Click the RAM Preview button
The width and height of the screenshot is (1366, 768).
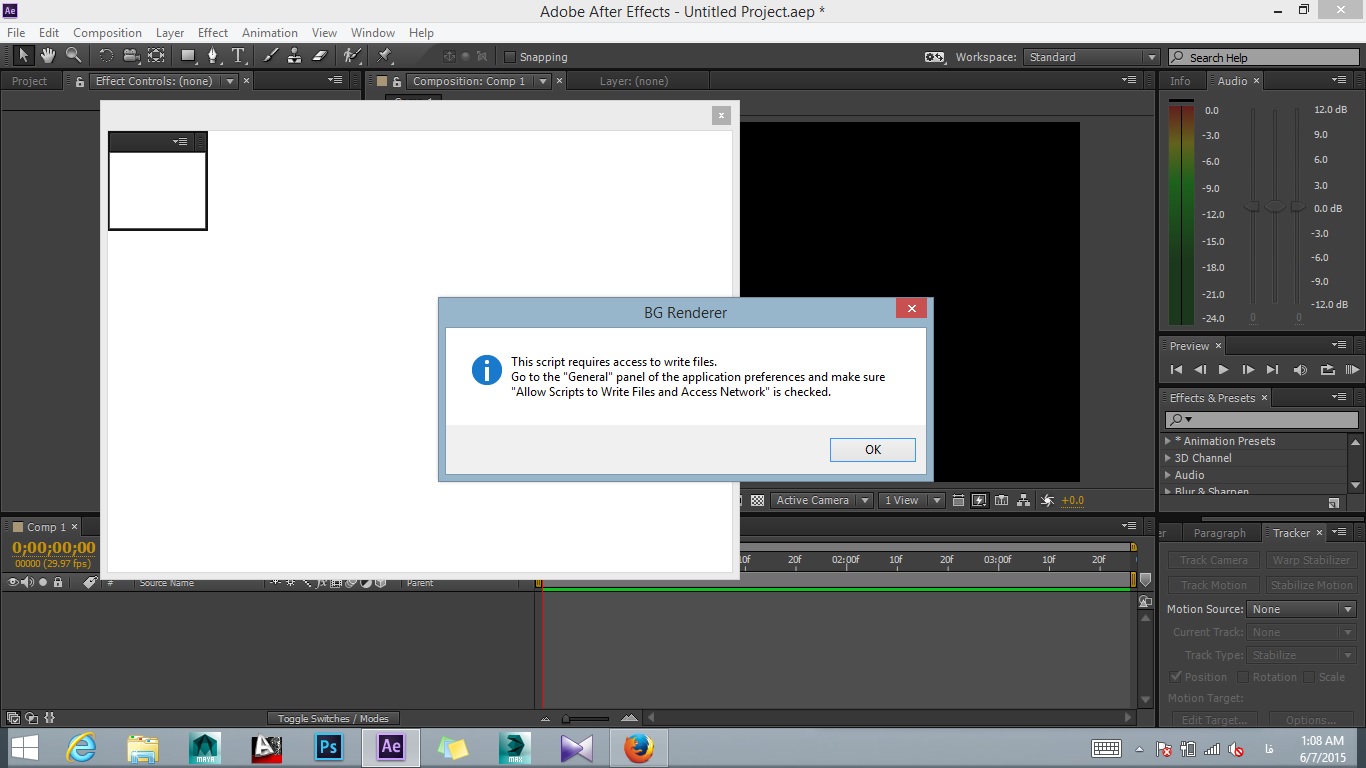click(1351, 370)
